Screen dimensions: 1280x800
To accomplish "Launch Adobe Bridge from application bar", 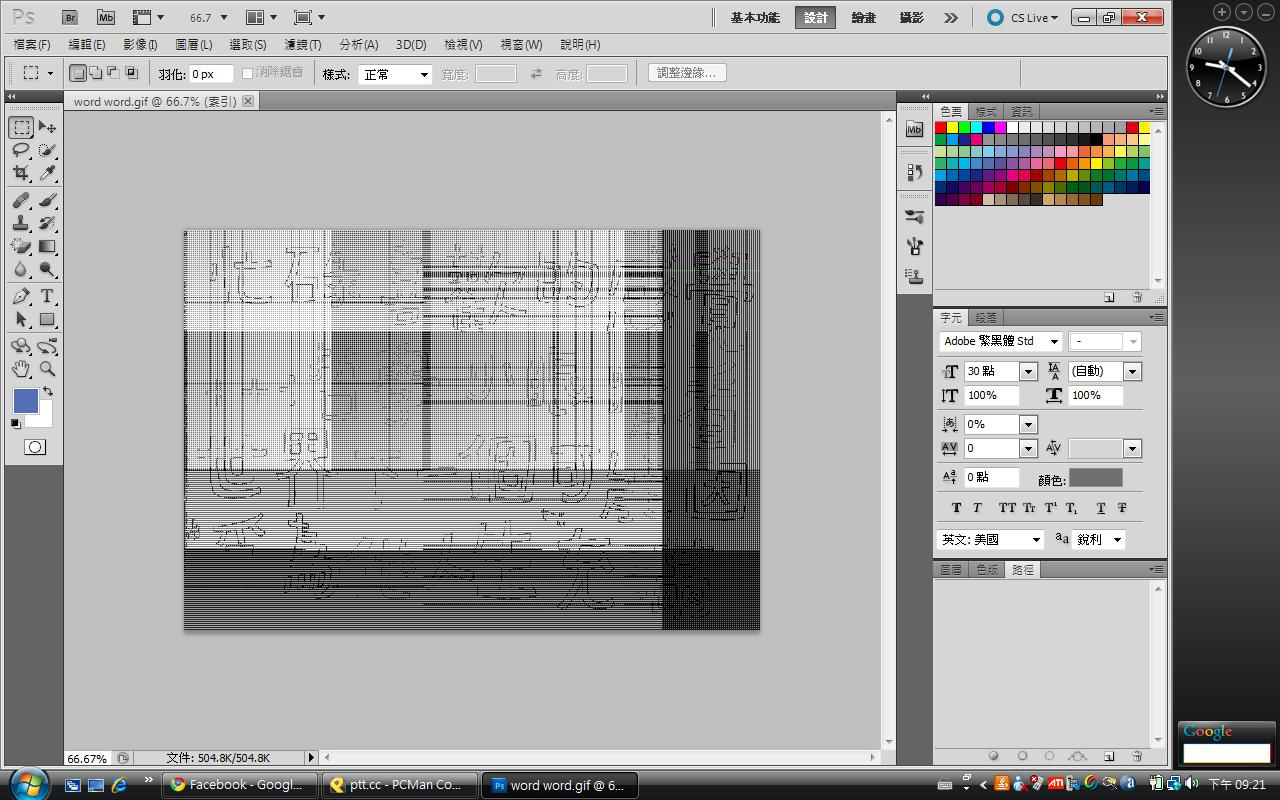I will 70,17.
